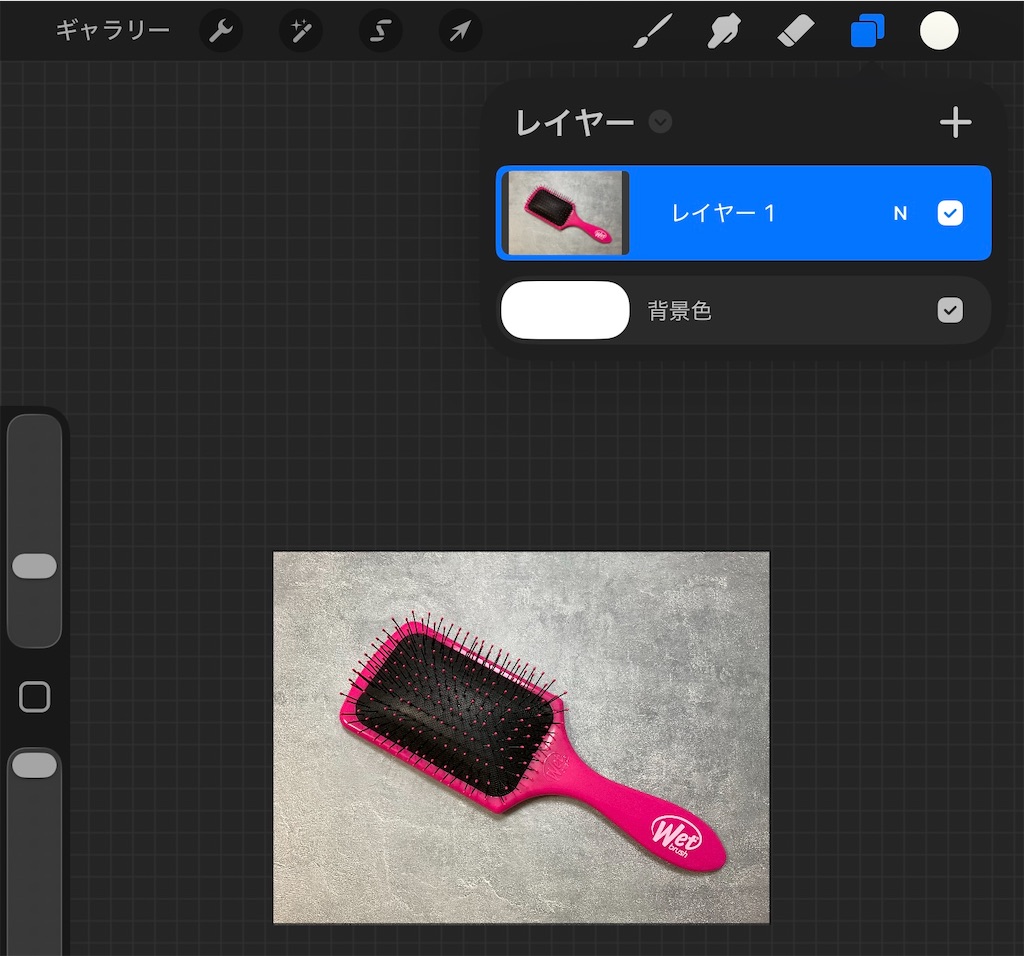Select the Brush tool
Image resolution: width=1024 pixels, height=956 pixels.
(652, 31)
